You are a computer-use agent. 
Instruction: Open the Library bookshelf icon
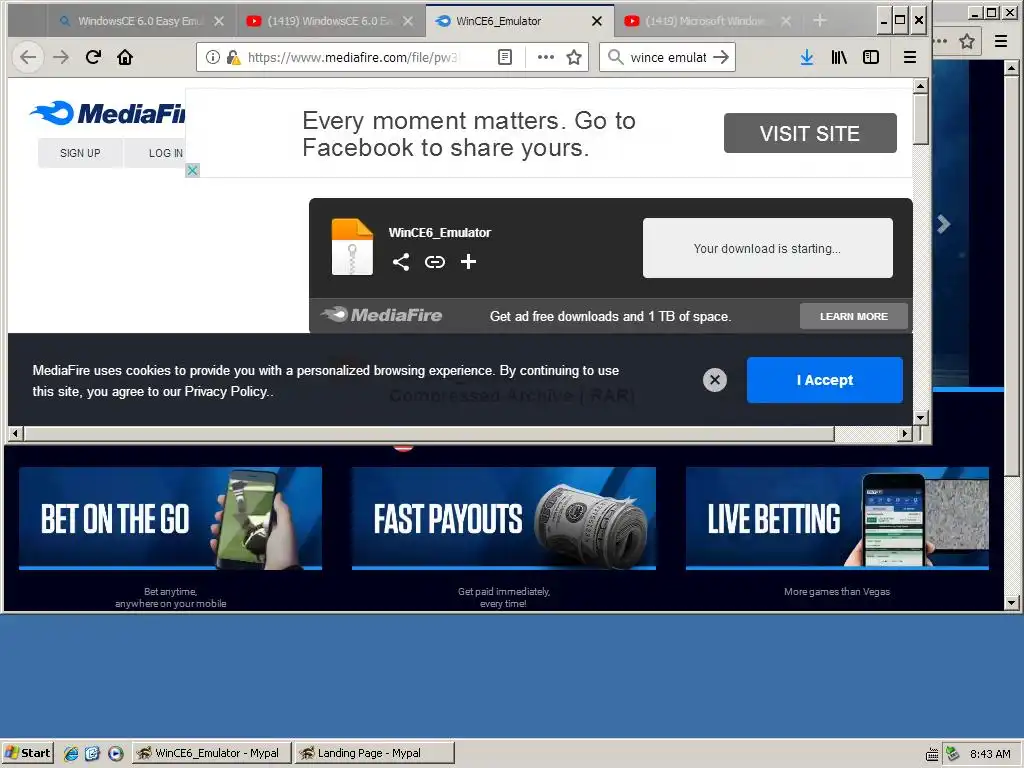(x=839, y=57)
